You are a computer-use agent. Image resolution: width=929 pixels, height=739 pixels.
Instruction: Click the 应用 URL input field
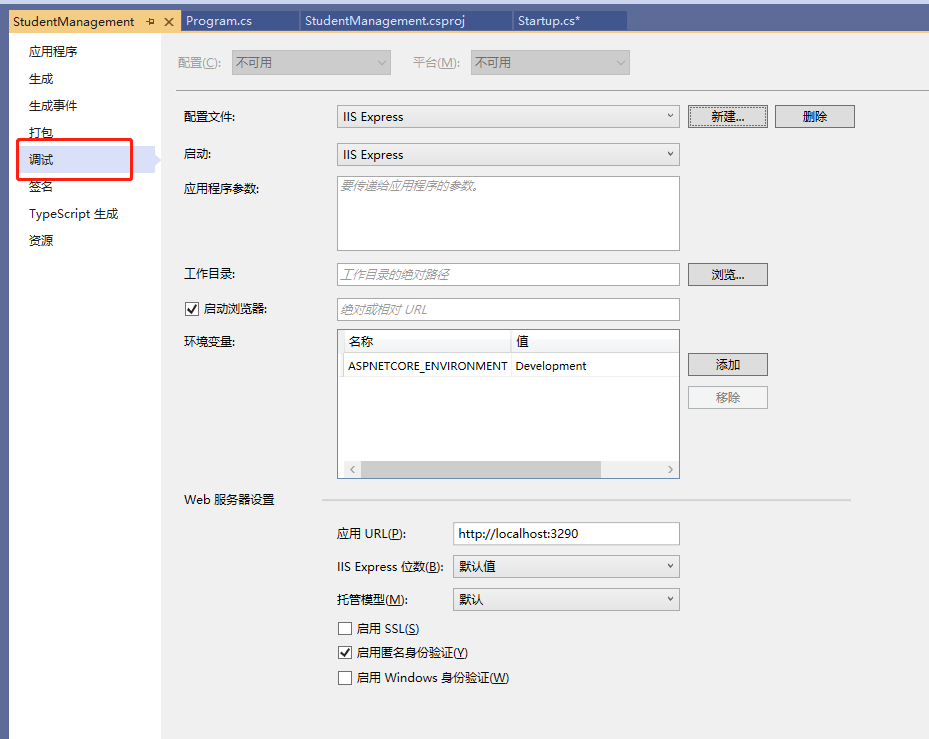pos(566,533)
